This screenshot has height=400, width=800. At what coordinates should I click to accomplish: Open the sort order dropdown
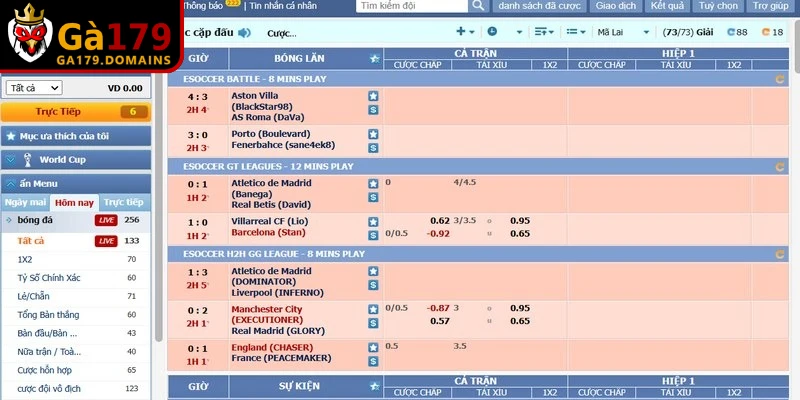click(544, 32)
